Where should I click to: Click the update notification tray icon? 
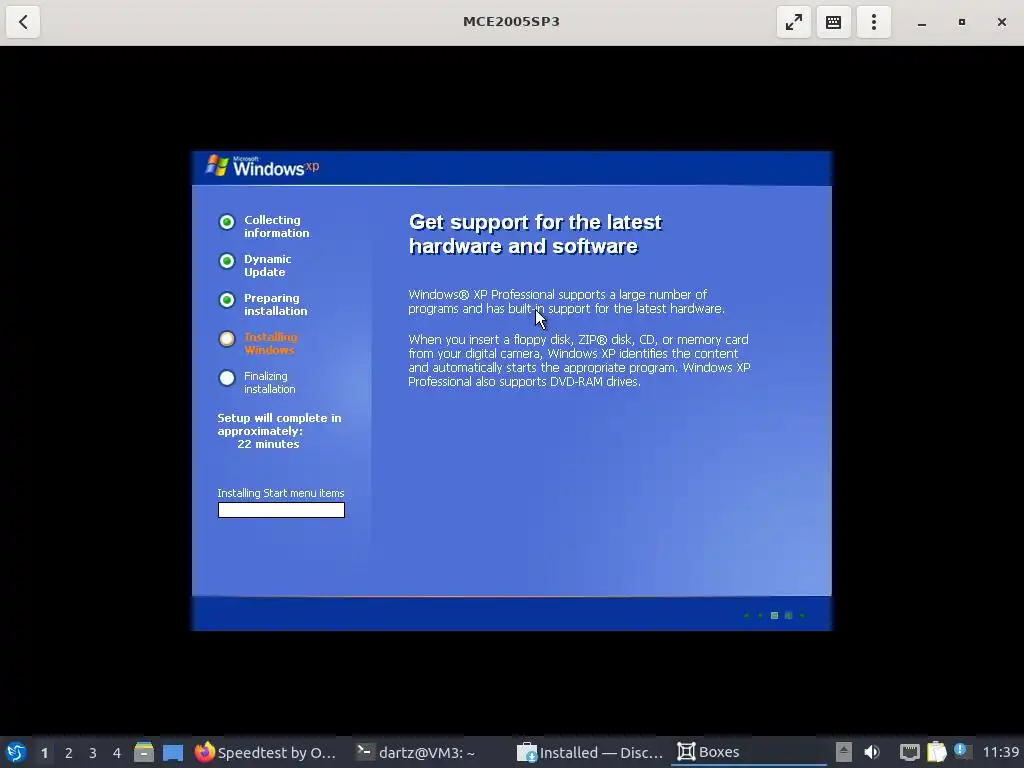tap(961, 750)
